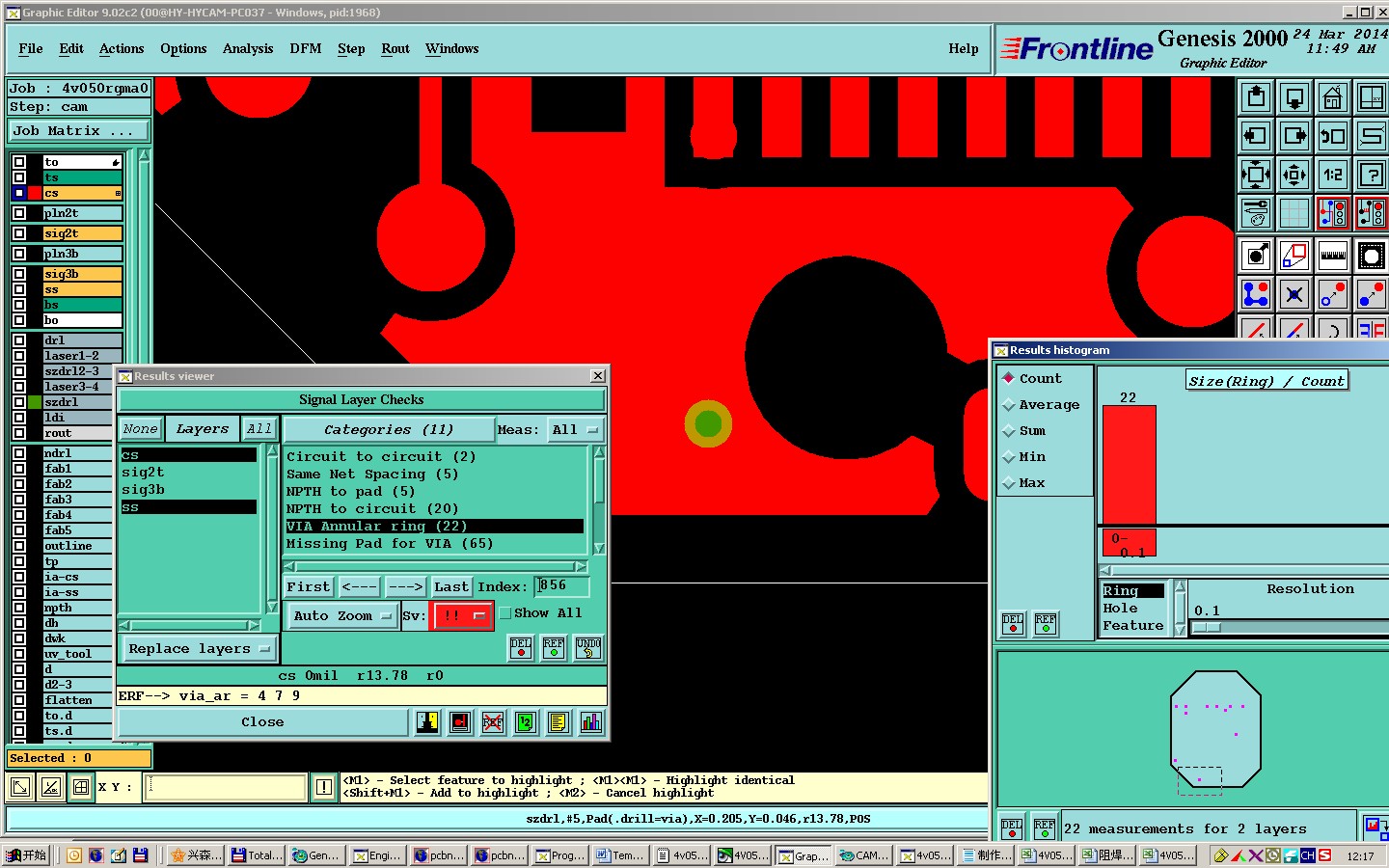Click the UNDO icon in Results viewer
The width and height of the screenshot is (1389, 868).
coord(588,648)
